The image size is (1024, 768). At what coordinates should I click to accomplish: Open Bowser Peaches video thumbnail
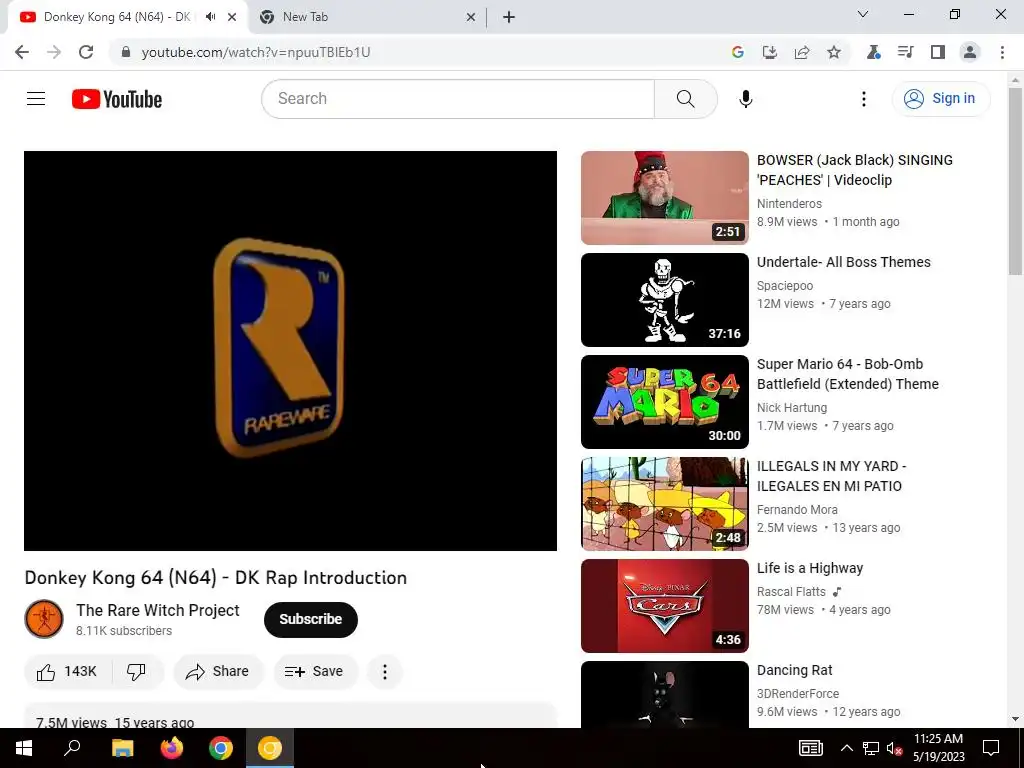[664, 198]
